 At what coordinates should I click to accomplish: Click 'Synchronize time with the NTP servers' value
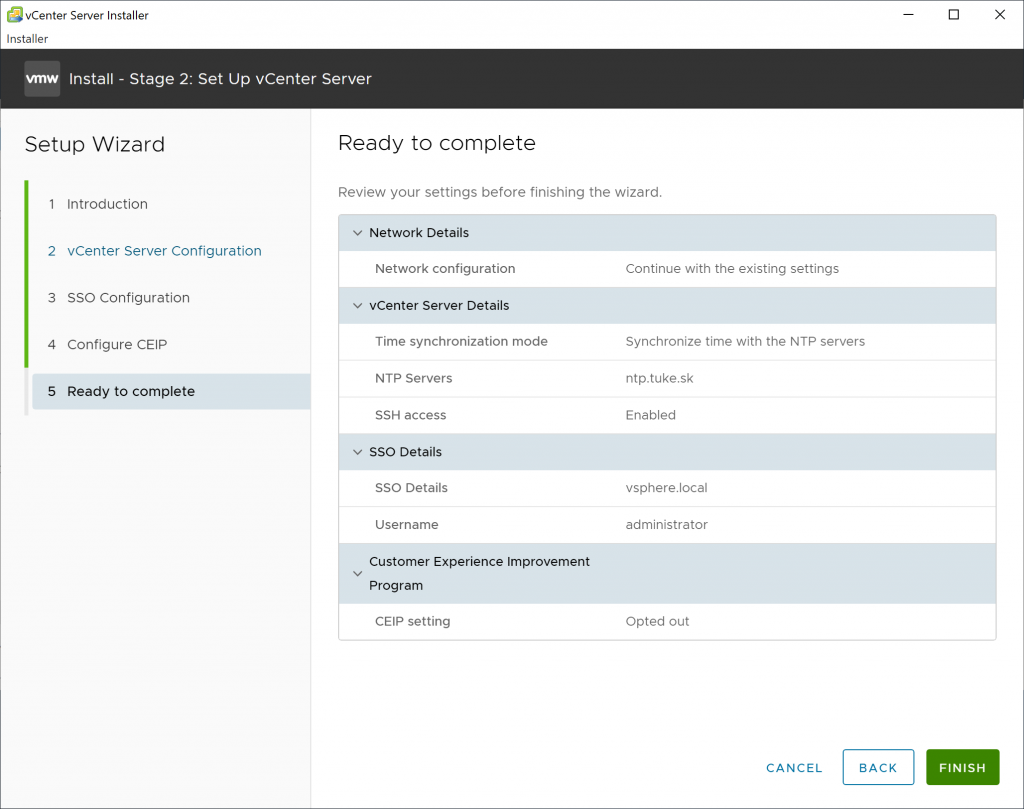point(745,341)
